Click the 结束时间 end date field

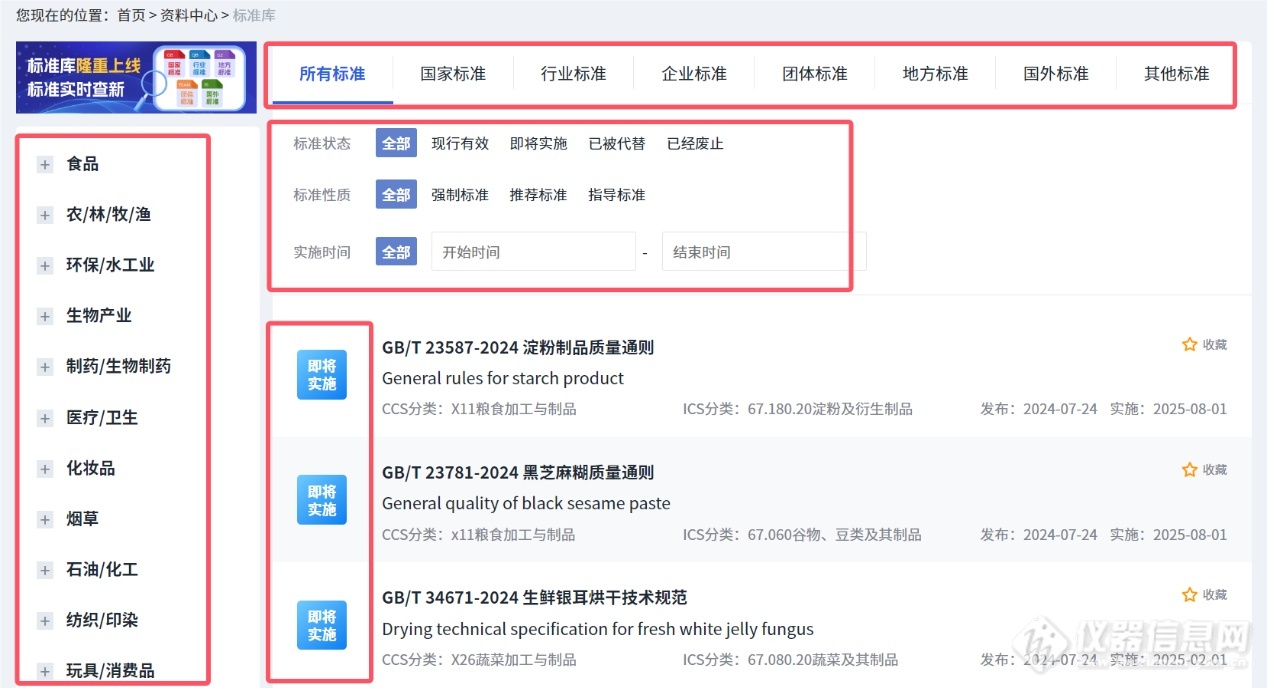click(763, 252)
